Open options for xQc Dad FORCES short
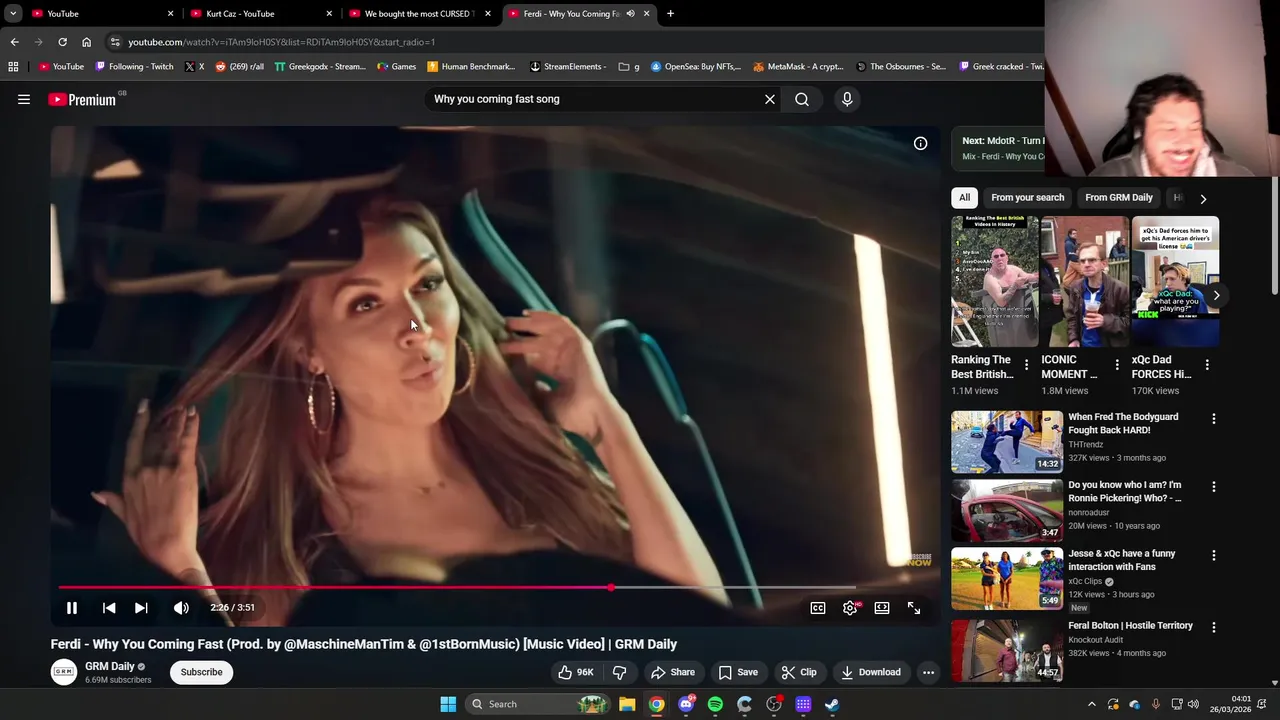This screenshot has width=1280, height=720. (x=1207, y=365)
